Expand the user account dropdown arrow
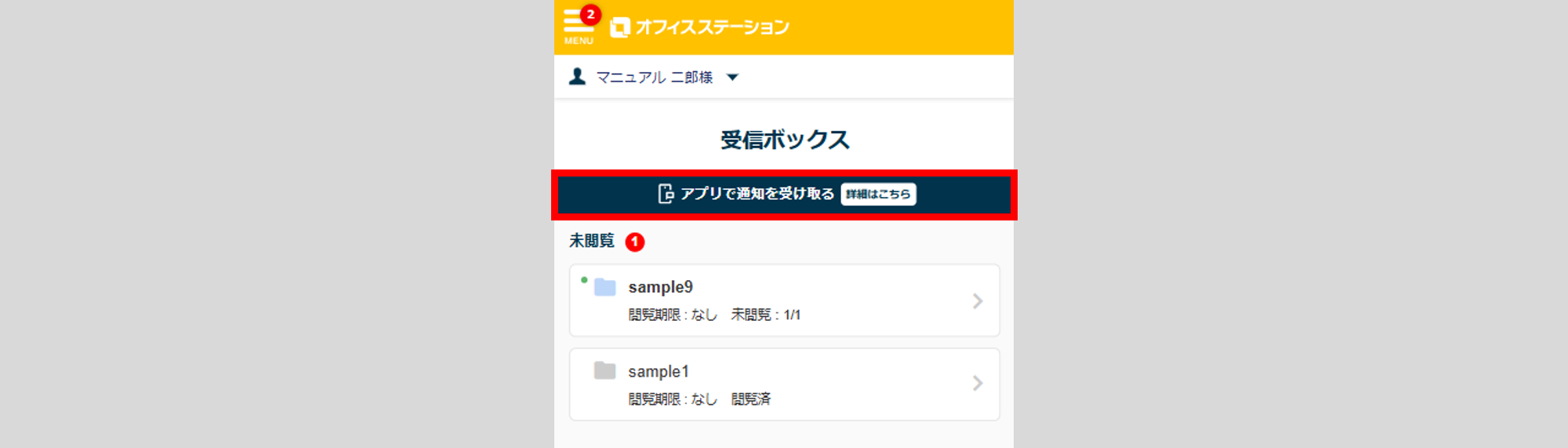Image resolution: width=1568 pixels, height=448 pixels. (732, 77)
